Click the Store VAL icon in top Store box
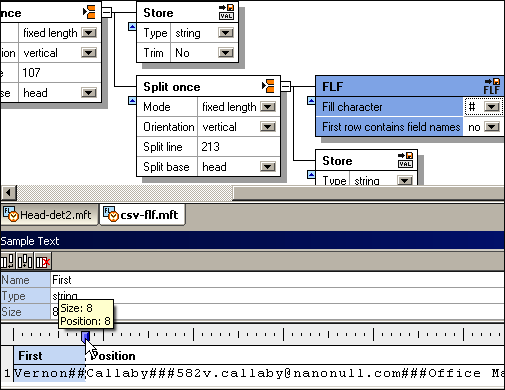The width and height of the screenshot is (505, 390). click(226, 12)
